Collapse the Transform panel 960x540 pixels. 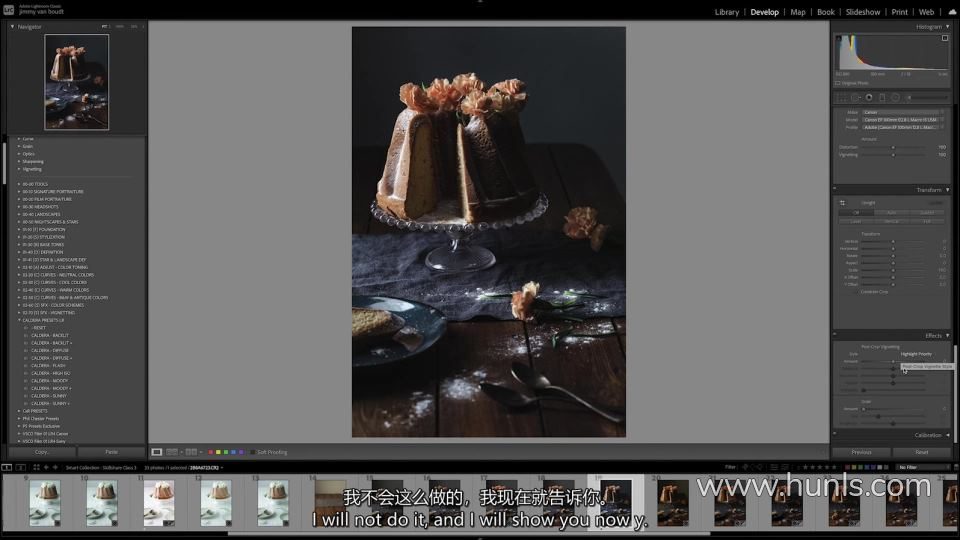point(947,190)
